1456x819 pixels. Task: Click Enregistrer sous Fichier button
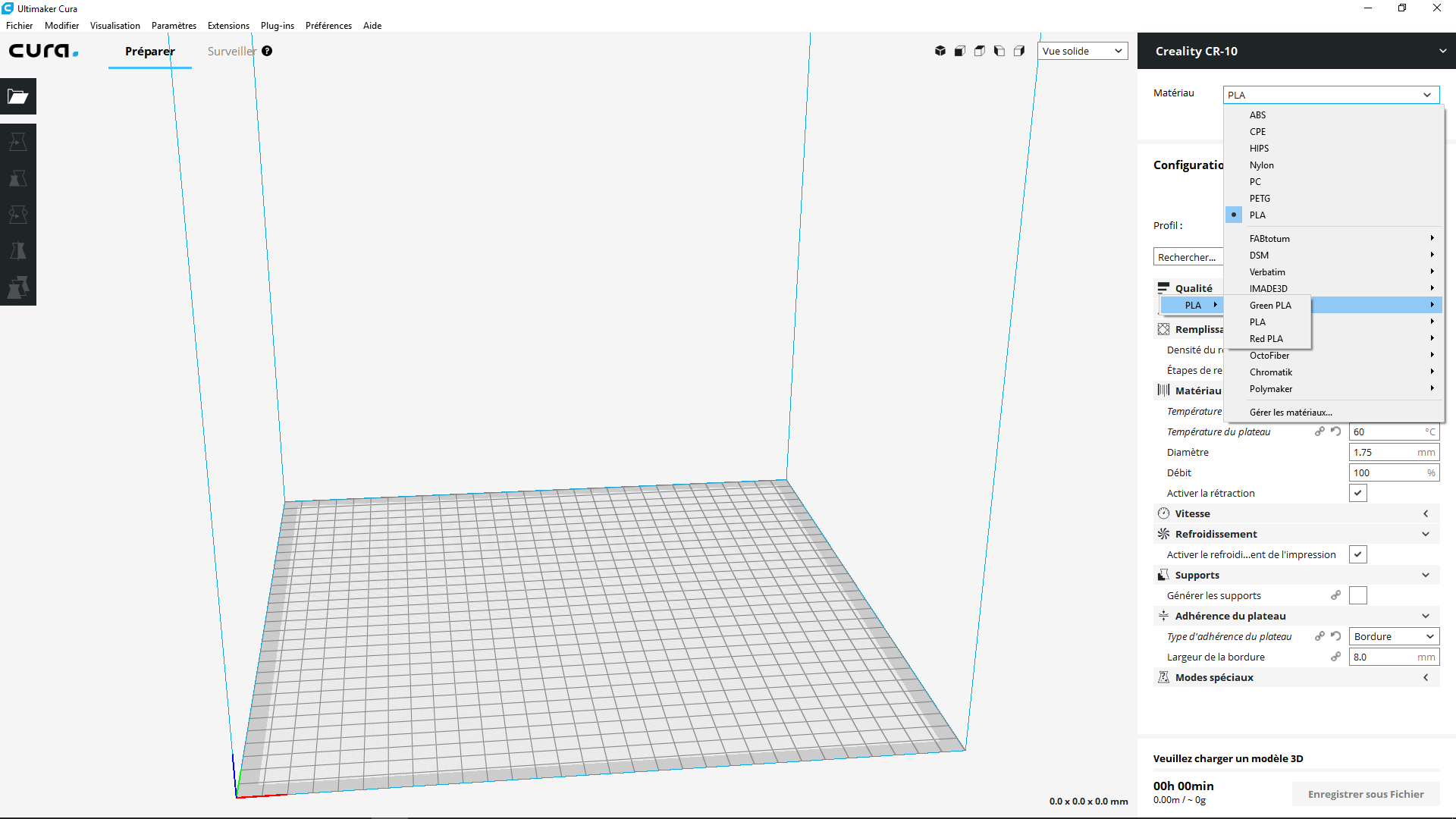click(1365, 794)
